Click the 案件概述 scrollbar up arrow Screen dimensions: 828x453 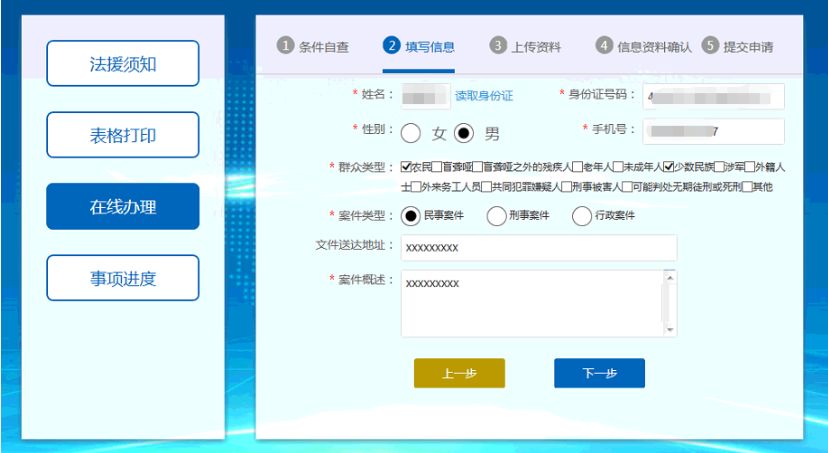coord(670,277)
